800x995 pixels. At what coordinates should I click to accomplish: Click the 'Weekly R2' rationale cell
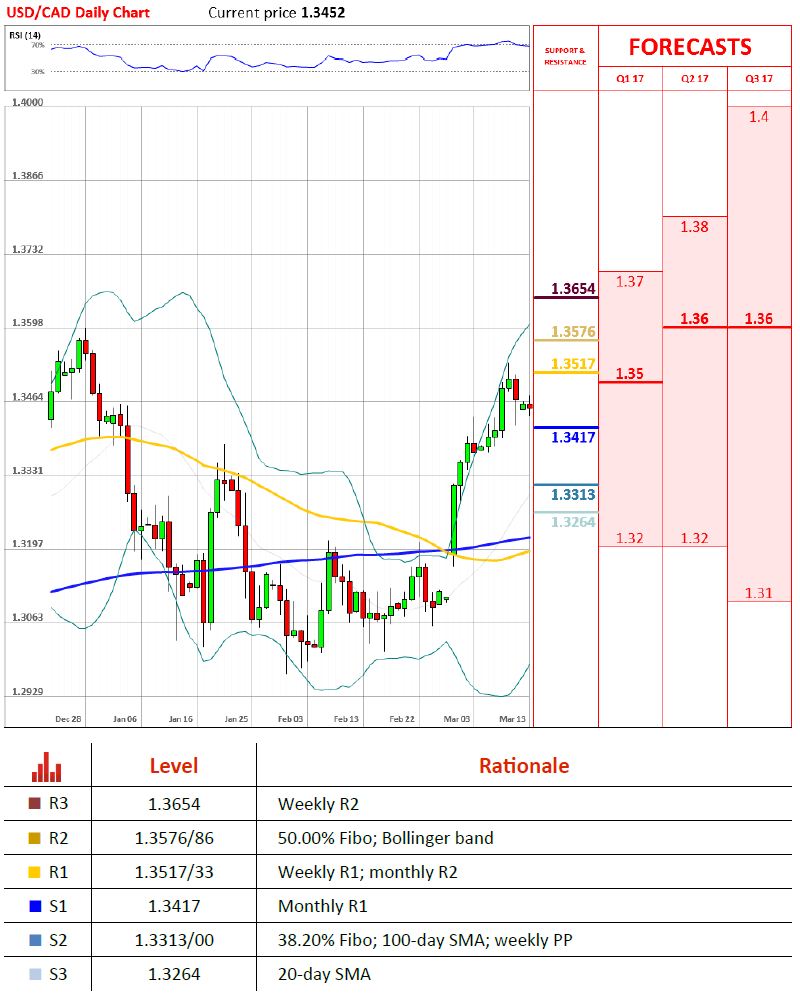coord(318,804)
